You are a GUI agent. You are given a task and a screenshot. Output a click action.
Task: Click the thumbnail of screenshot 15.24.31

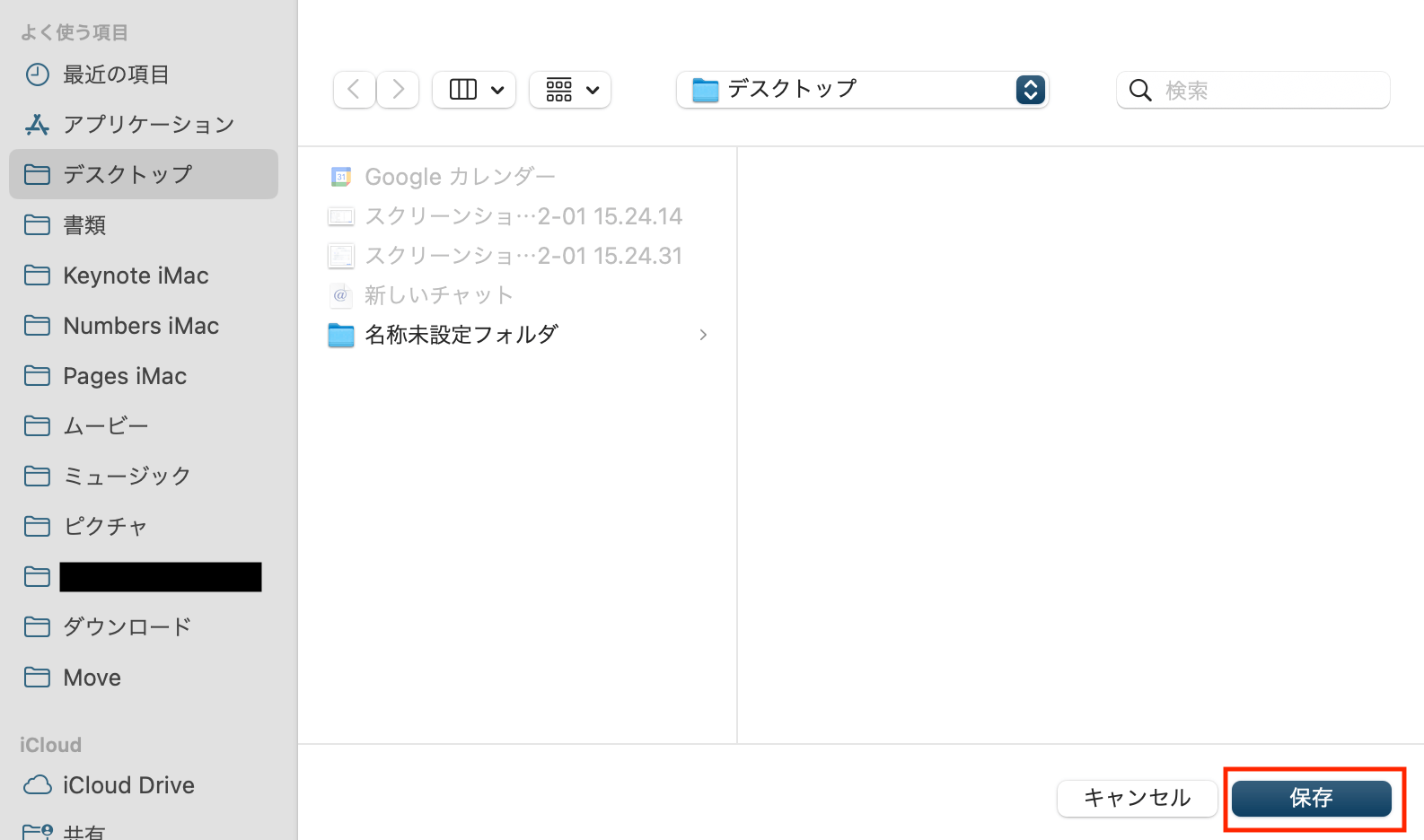(x=341, y=256)
